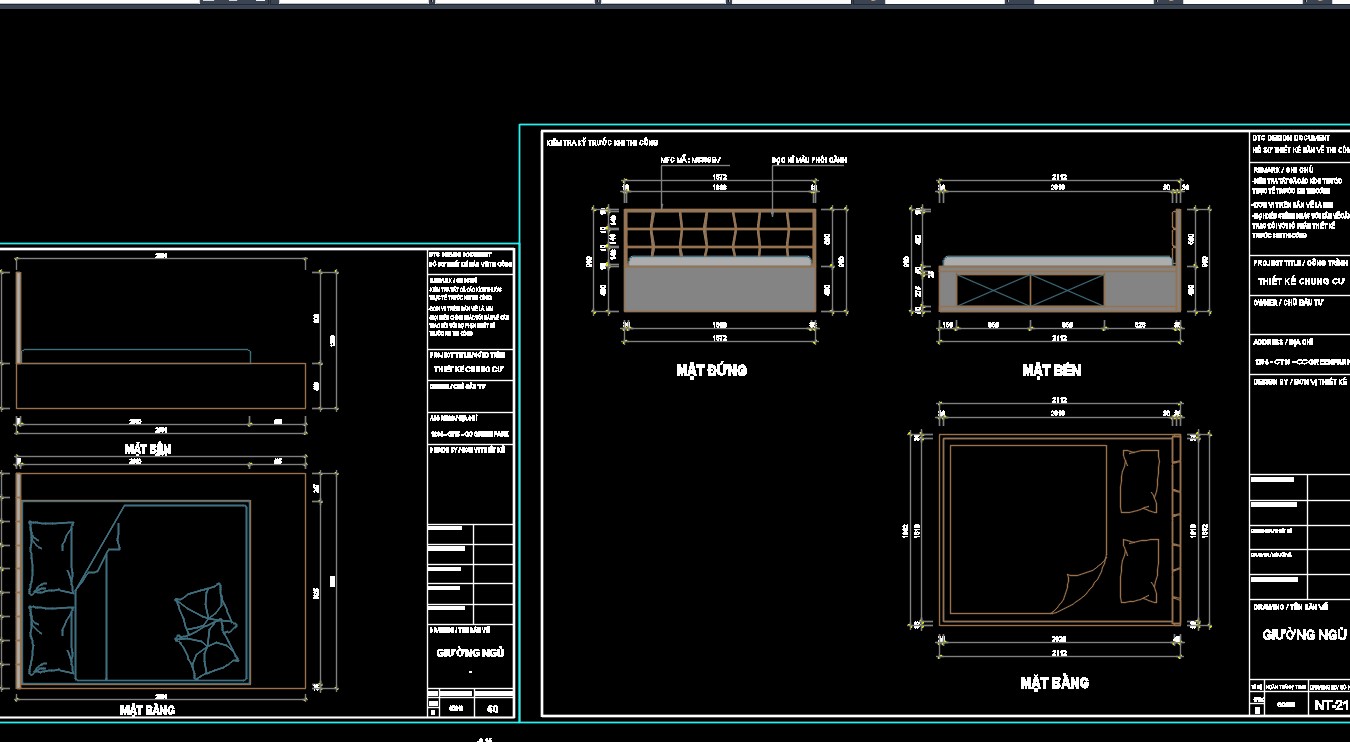Select the MẶT BÊN title in the right sheet
Image resolution: width=1350 pixels, height=742 pixels.
[1052, 370]
